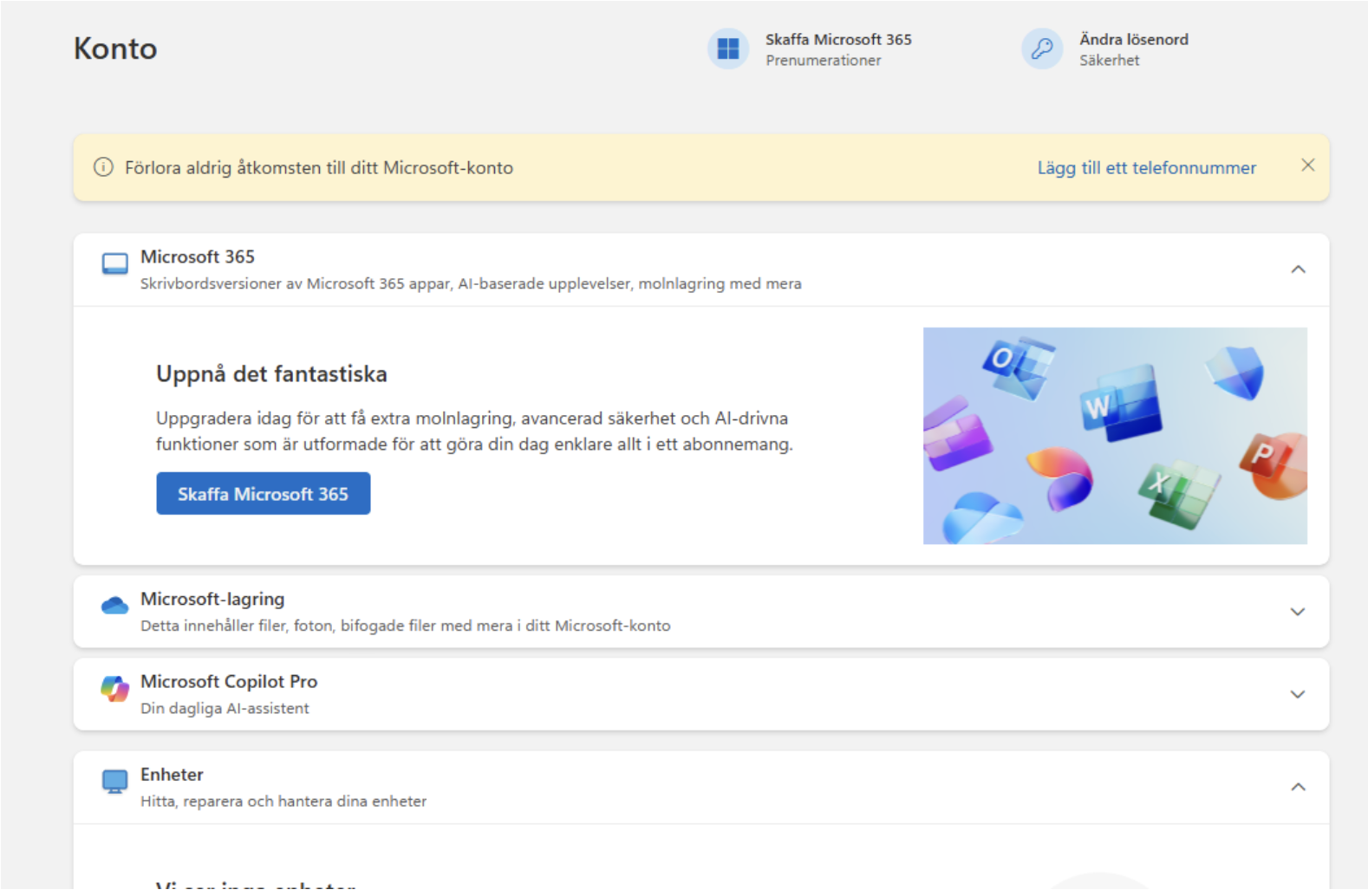
Task: Click the Enheter section heading
Action: click(172, 775)
